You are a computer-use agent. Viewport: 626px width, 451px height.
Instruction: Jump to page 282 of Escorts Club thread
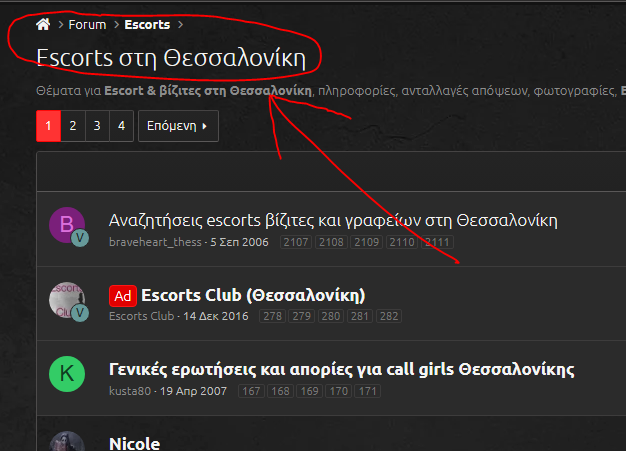[389, 316]
